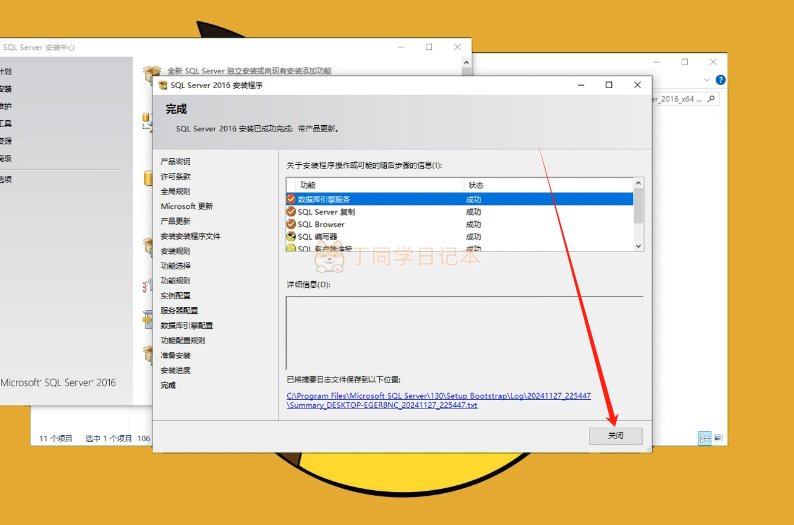Close the SQL Server 安装中心 window
The image size is (794, 525).
[457, 47]
